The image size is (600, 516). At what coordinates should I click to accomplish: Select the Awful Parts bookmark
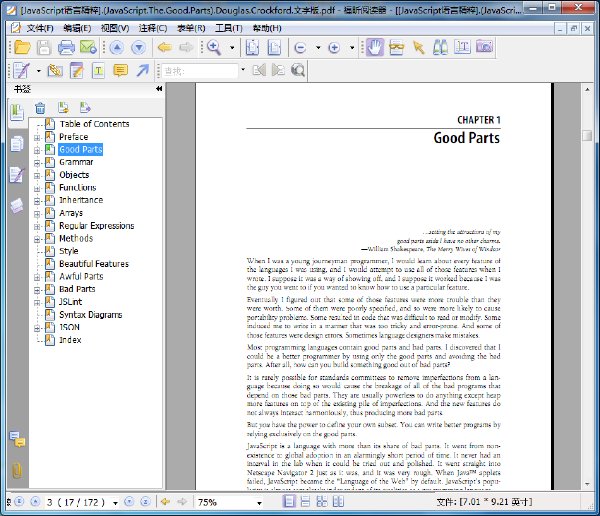[x=81, y=276]
